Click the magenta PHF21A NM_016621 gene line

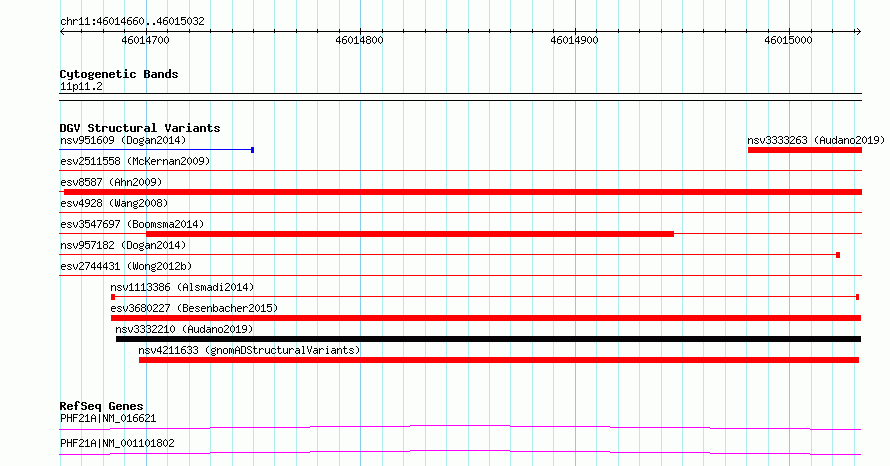tap(460, 427)
